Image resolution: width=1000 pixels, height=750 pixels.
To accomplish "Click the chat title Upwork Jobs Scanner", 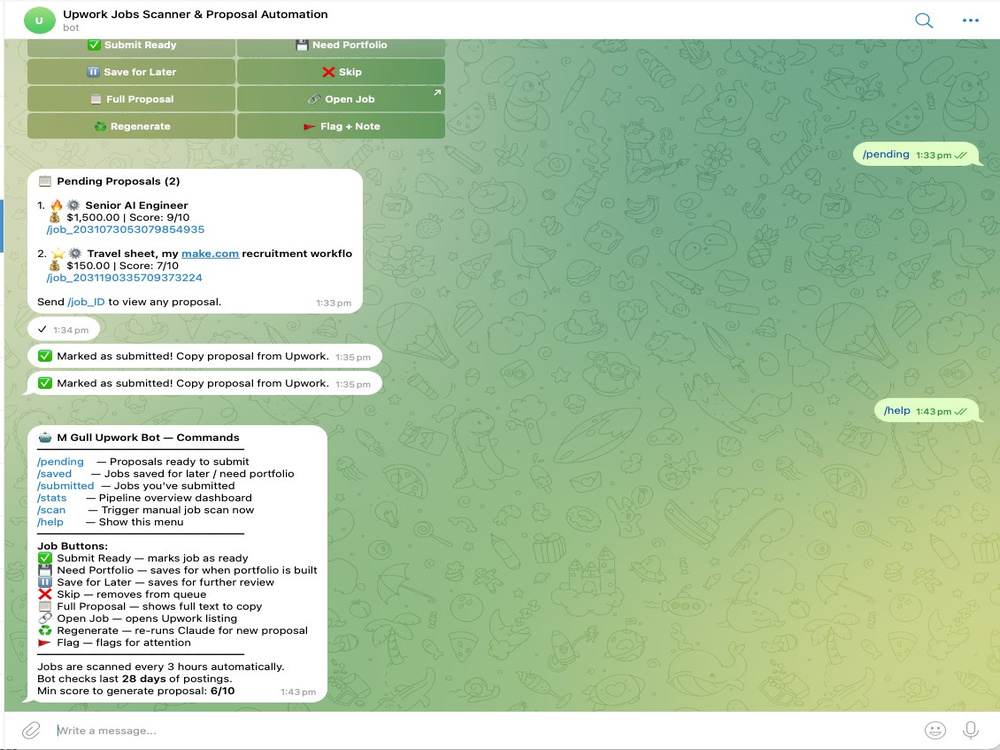I will coord(195,14).
